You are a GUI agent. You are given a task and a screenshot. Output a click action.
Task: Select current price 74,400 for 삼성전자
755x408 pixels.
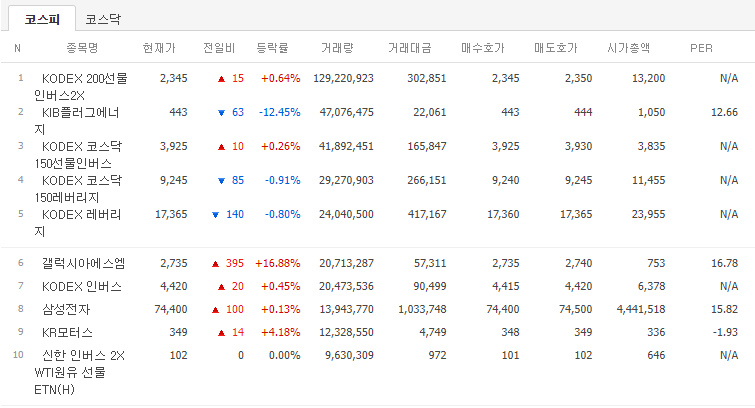171,309
